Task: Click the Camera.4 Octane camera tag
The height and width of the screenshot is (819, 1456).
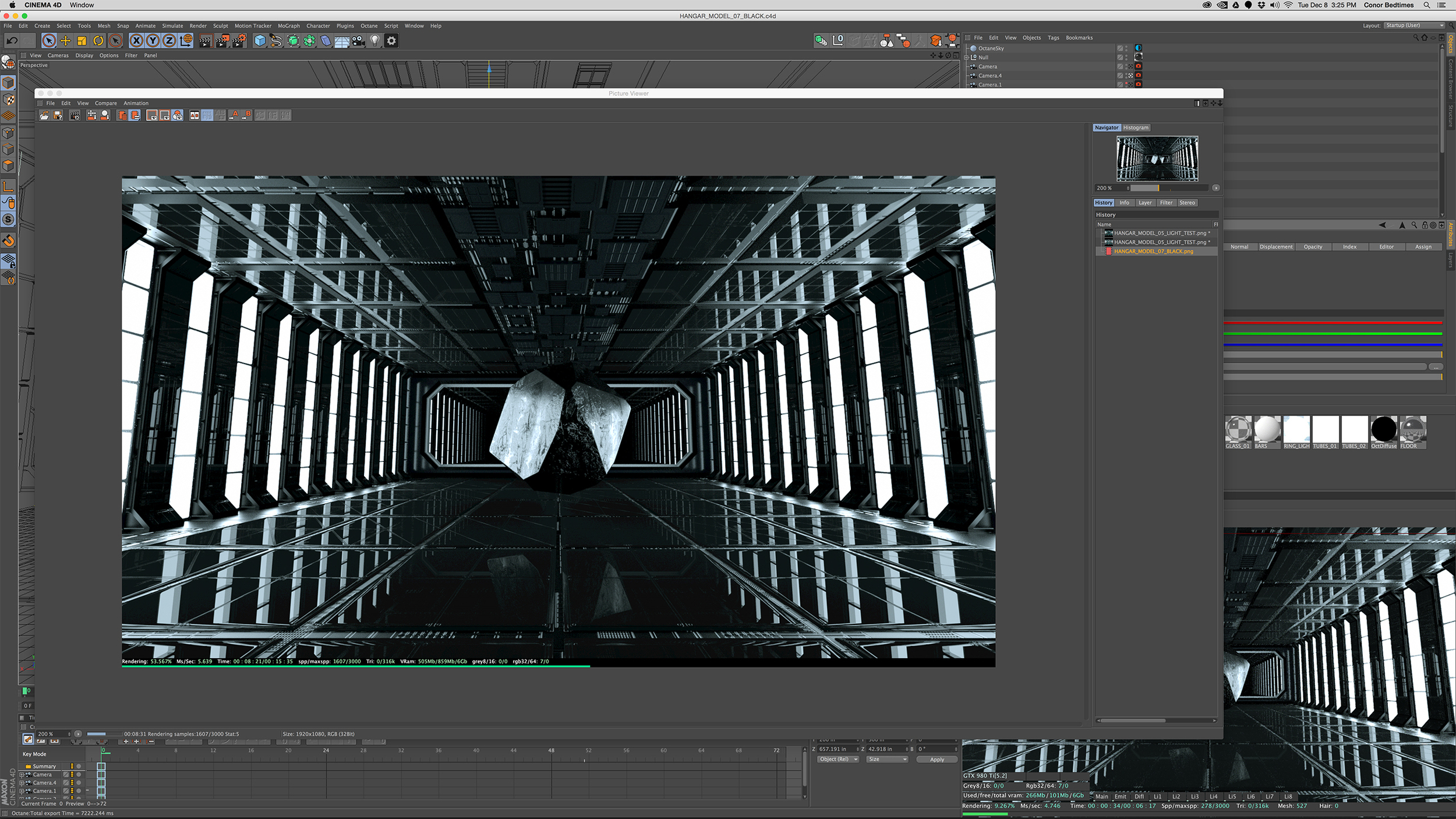Action: pyautogui.click(x=1138, y=75)
